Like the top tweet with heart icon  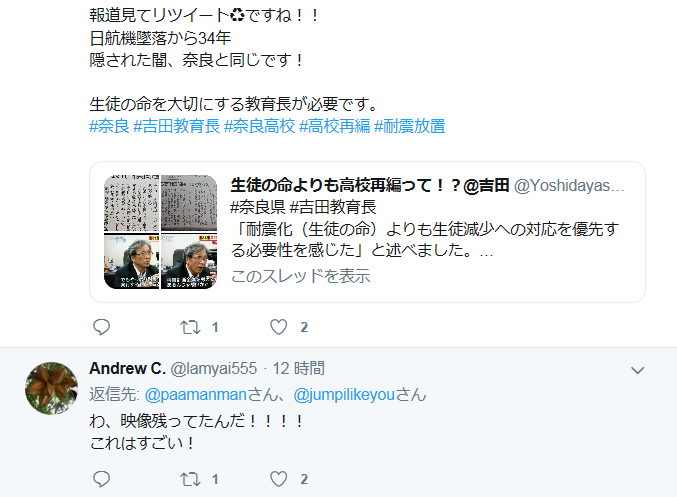tap(278, 327)
